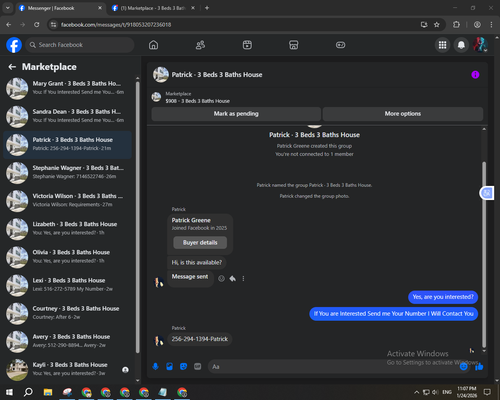Image resolution: width=500 pixels, height=400 pixels.
Task: Open Victoria Wilson conversation
Action: coord(67,201)
